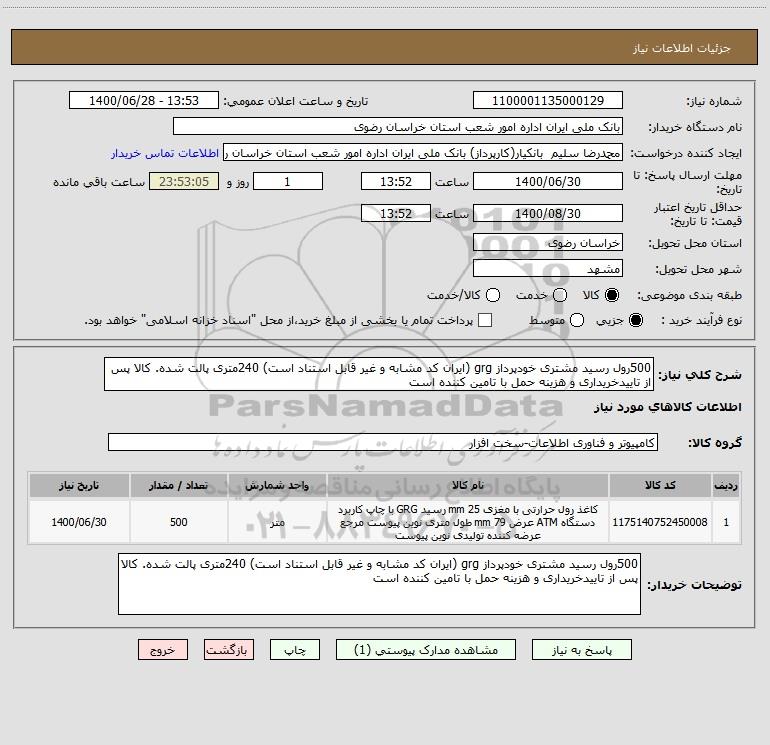The image size is (770, 745).
Task: Click the response deadline time 13:52 field
Action: coord(396,181)
